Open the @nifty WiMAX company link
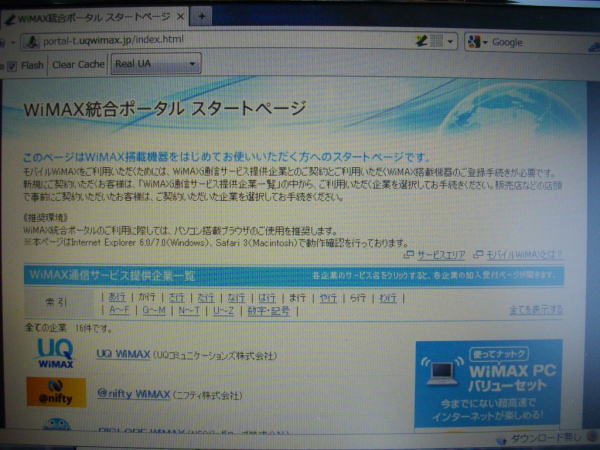This screenshot has height=450, width=600. pos(133,394)
